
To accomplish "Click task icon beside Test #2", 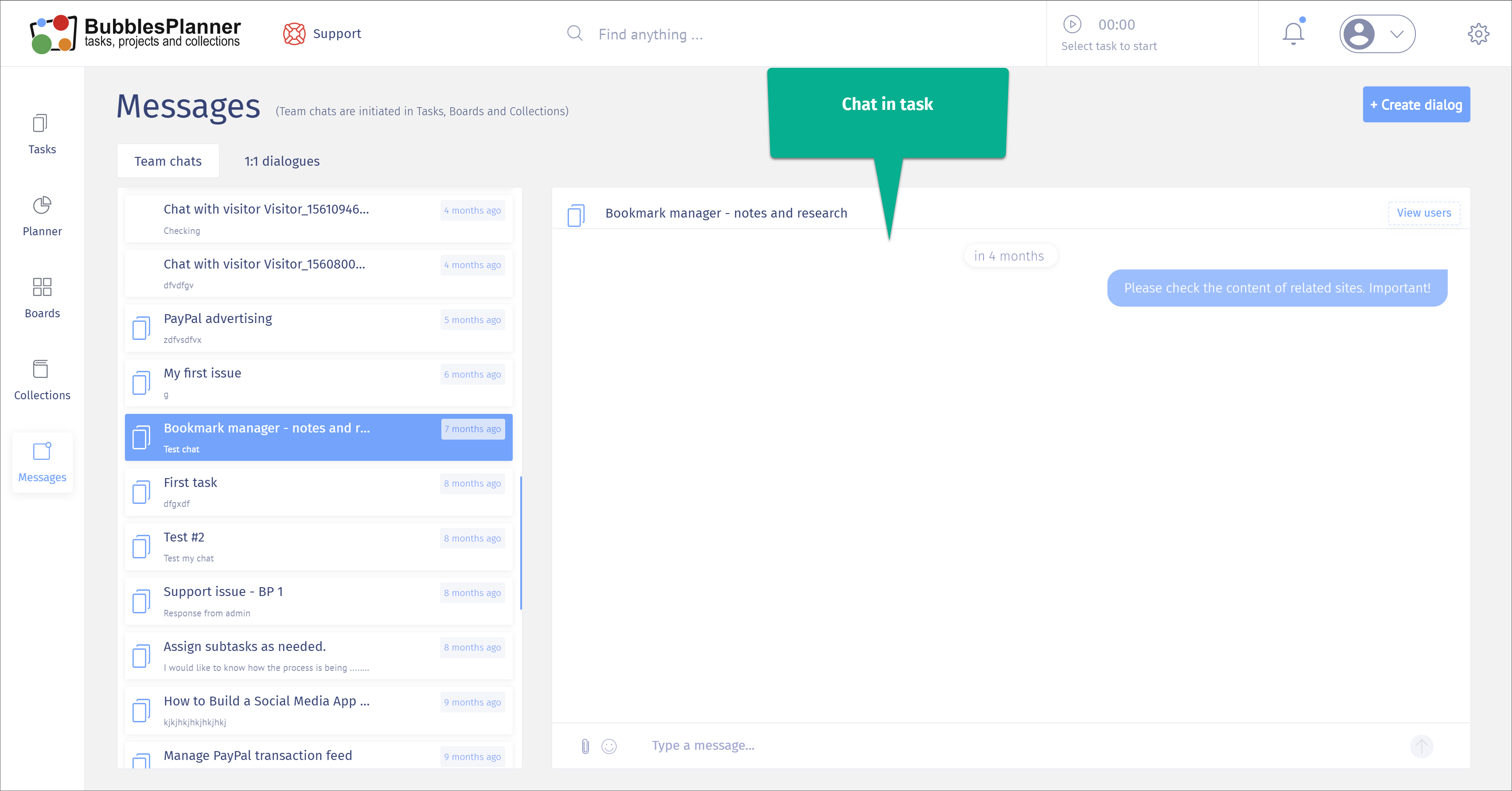I will tap(141, 546).
